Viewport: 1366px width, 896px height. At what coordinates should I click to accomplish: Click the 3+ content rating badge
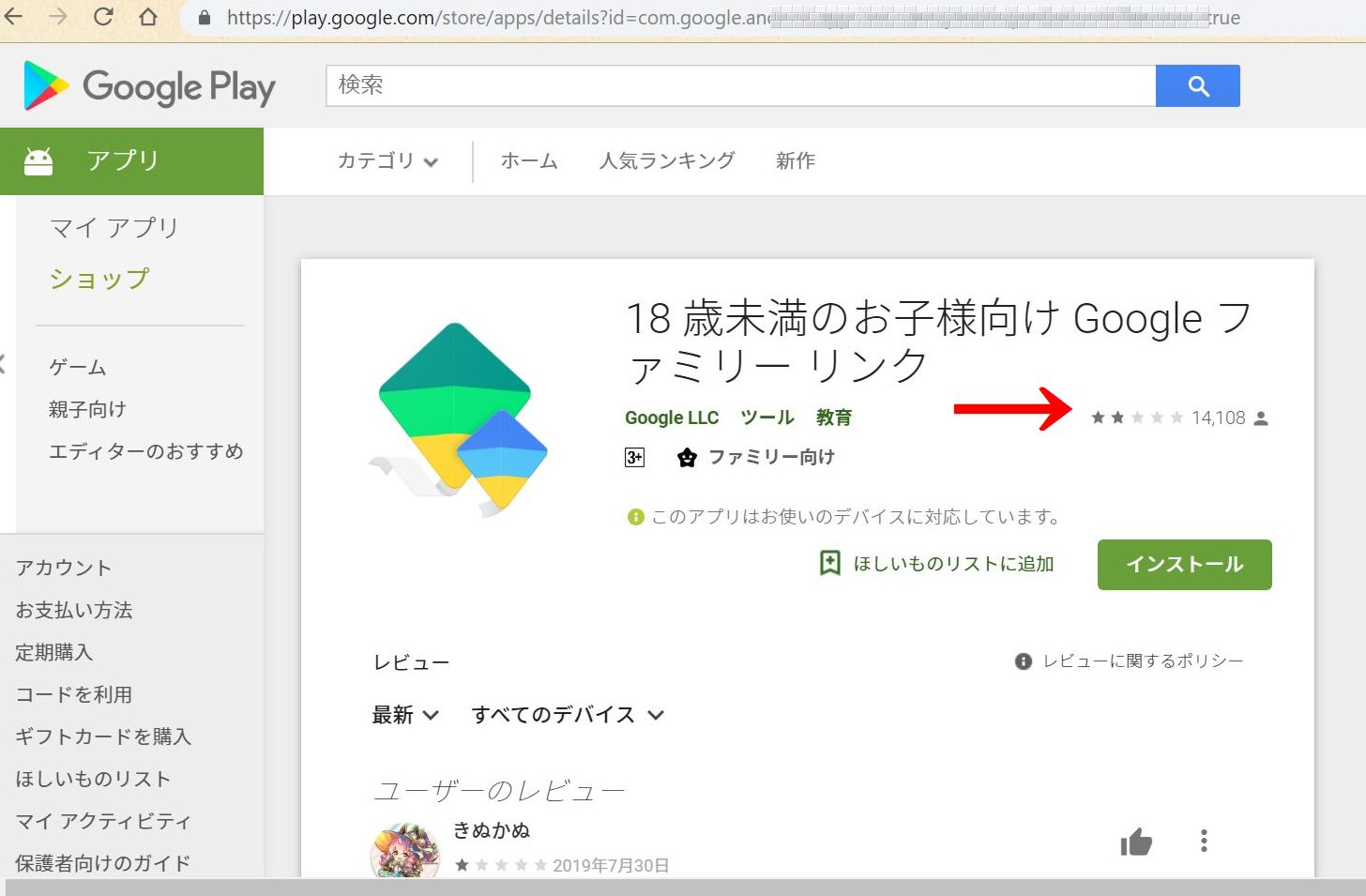click(x=634, y=457)
